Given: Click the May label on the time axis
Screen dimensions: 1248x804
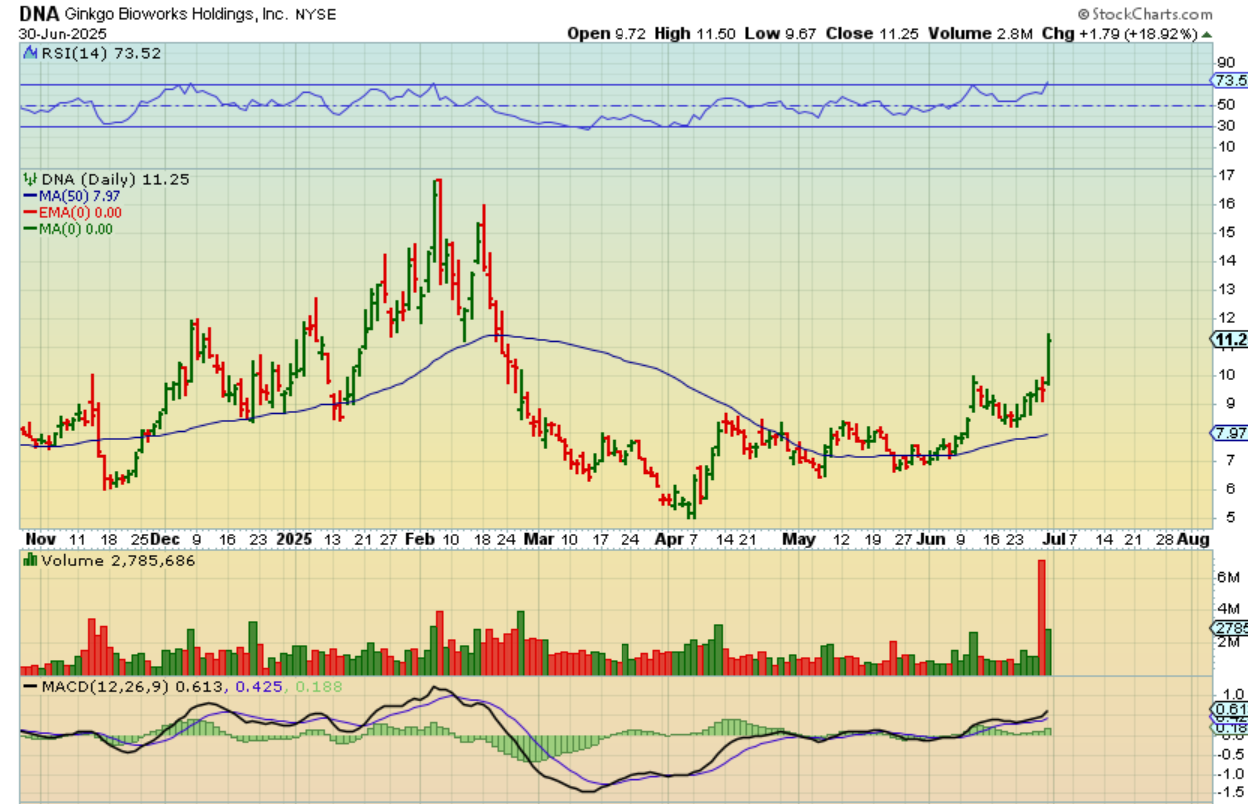Looking at the screenshot, I should (799, 539).
